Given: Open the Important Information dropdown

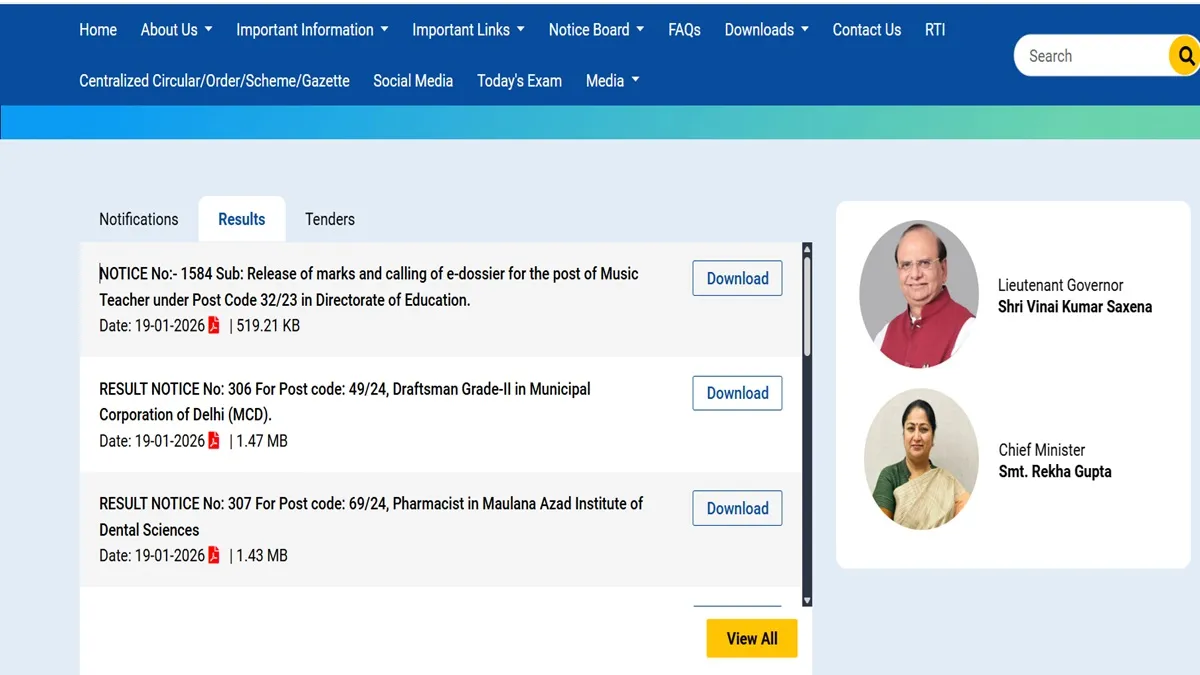Looking at the screenshot, I should tap(312, 30).
